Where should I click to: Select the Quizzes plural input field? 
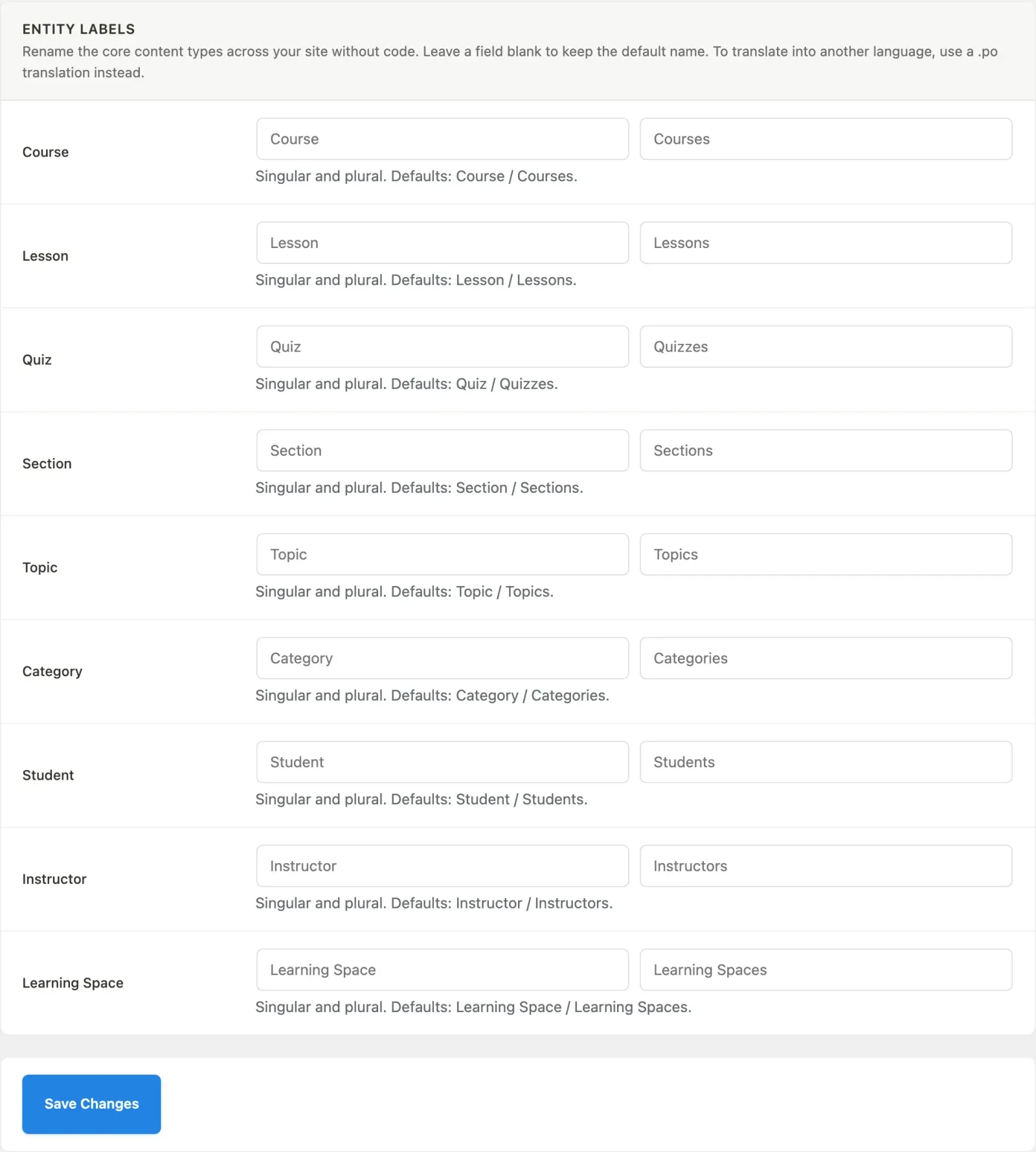826,346
